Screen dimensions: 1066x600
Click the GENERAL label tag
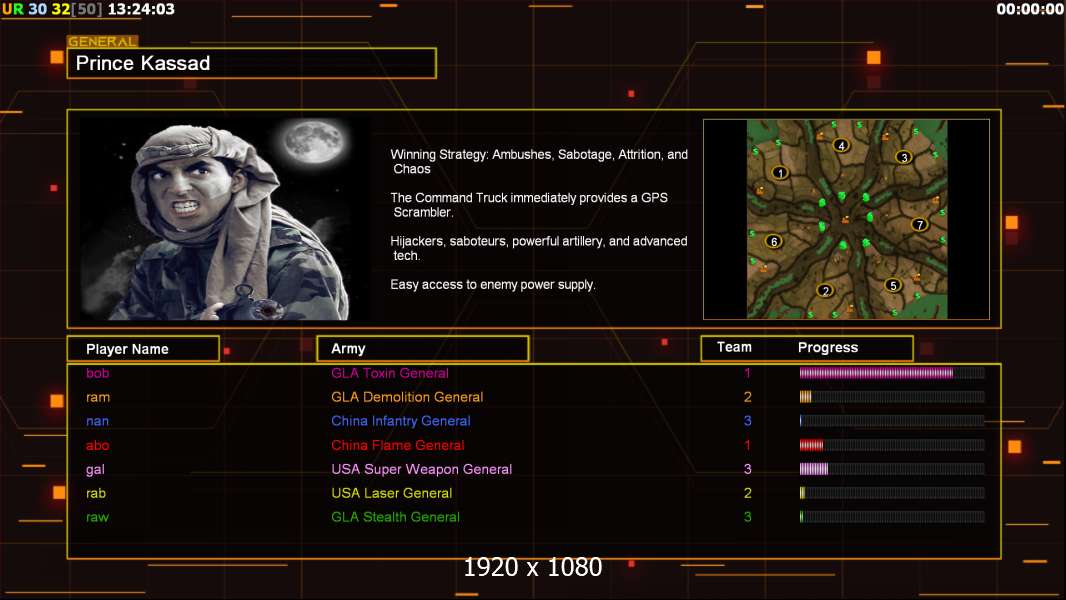tap(103, 41)
